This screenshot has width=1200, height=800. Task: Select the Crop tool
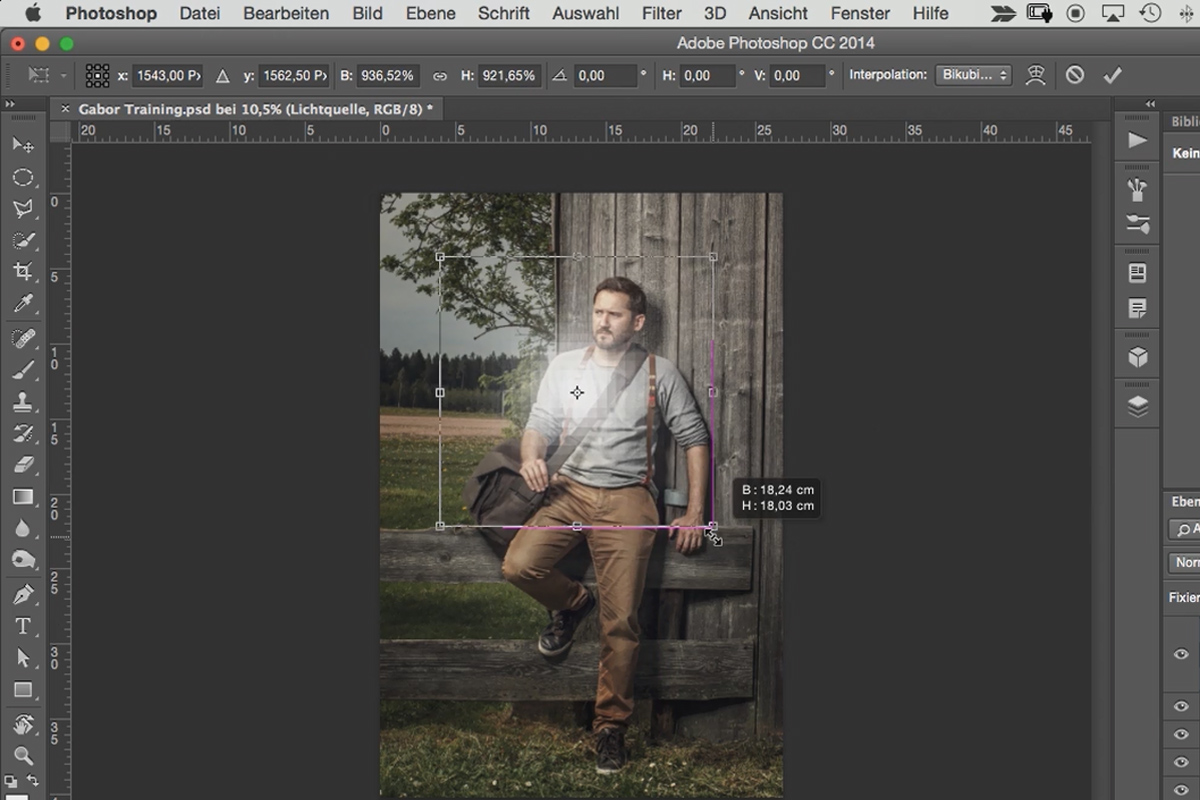(x=23, y=272)
